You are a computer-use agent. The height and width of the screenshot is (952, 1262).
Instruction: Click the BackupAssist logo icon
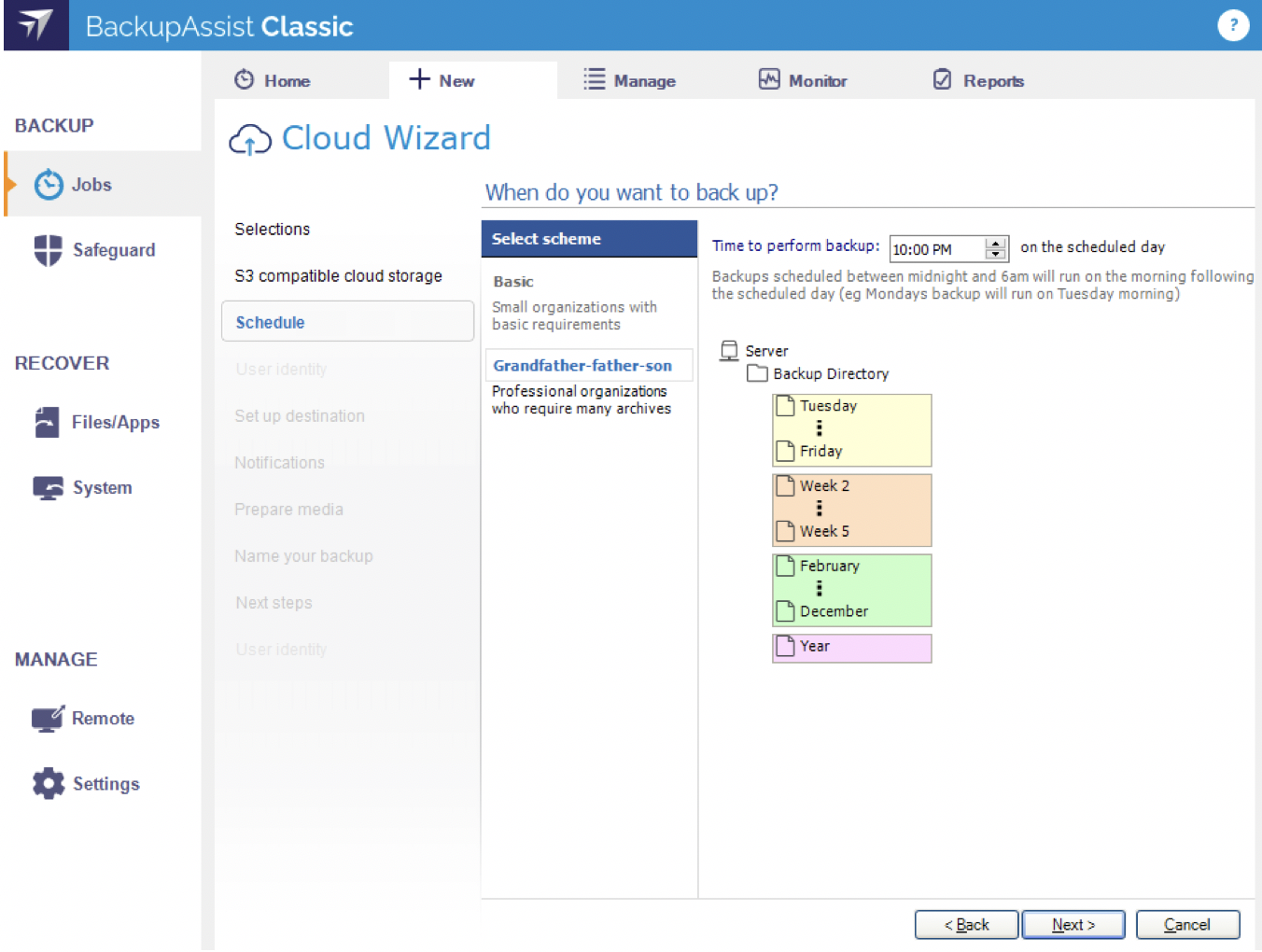(35, 25)
